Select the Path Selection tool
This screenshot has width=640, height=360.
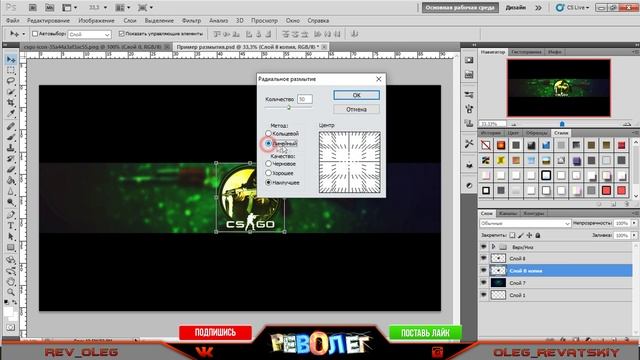[x=11, y=236]
